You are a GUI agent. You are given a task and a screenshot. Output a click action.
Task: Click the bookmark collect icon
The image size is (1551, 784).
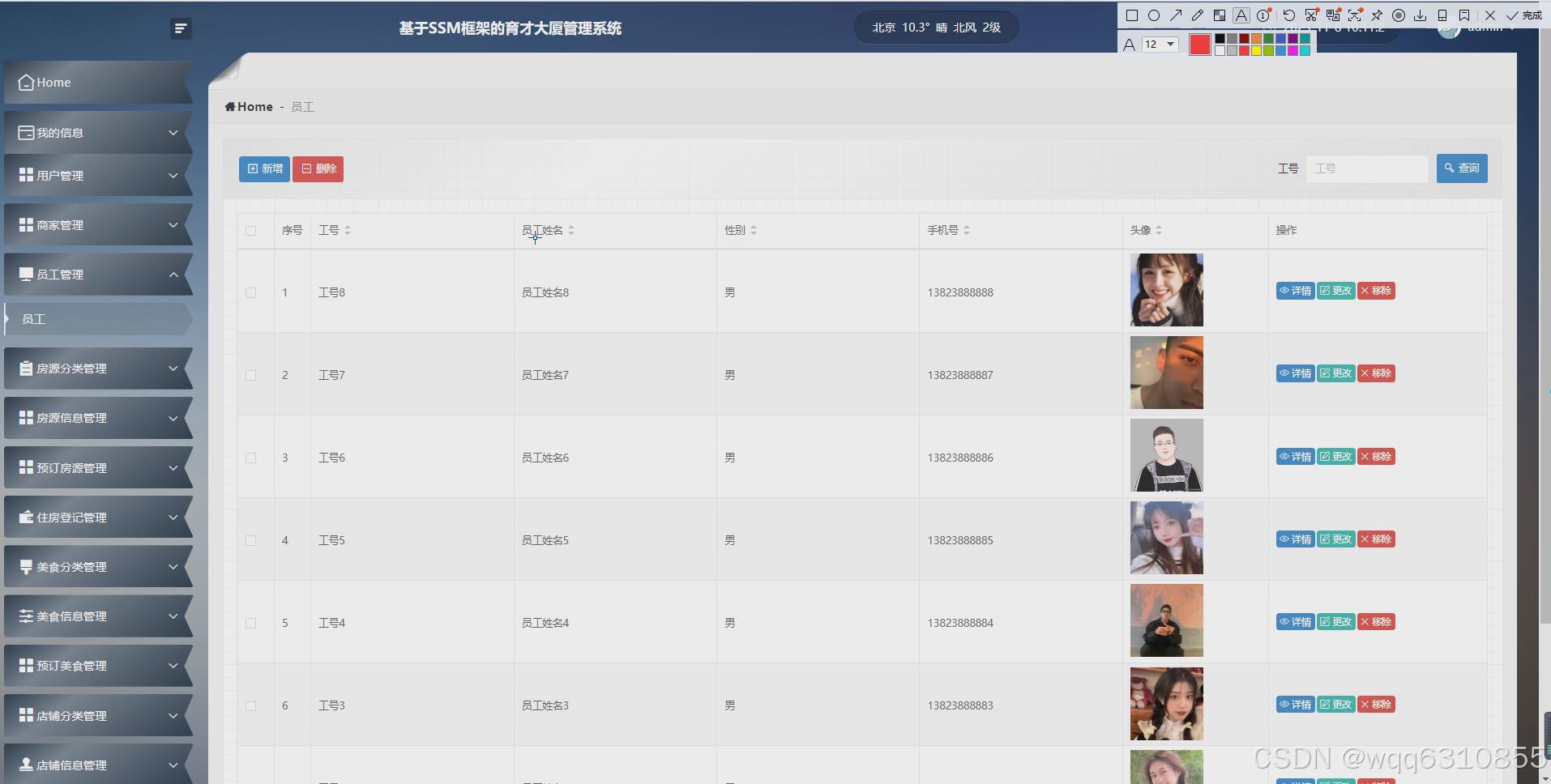[x=1464, y=15]
